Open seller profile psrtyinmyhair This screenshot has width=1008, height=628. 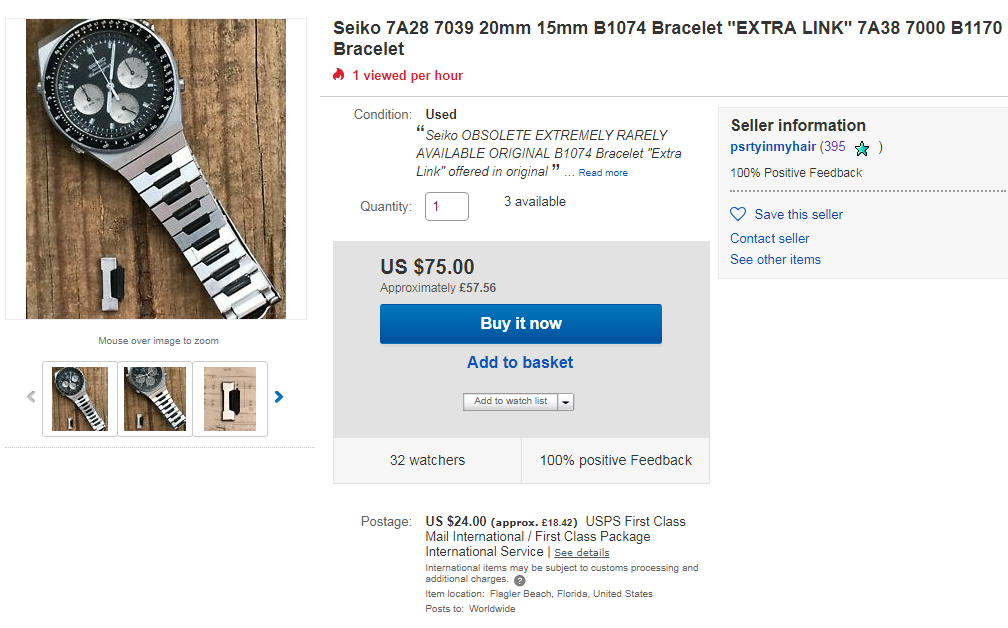click(x=773, y=147)
